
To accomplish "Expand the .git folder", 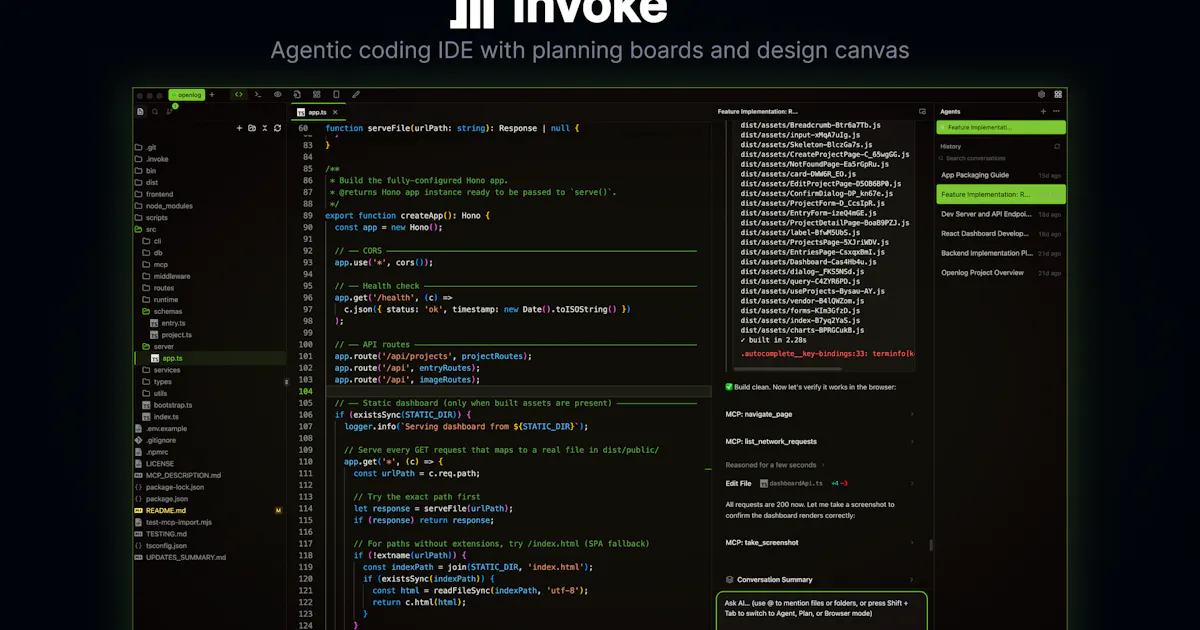I will (x=145, y=147).
